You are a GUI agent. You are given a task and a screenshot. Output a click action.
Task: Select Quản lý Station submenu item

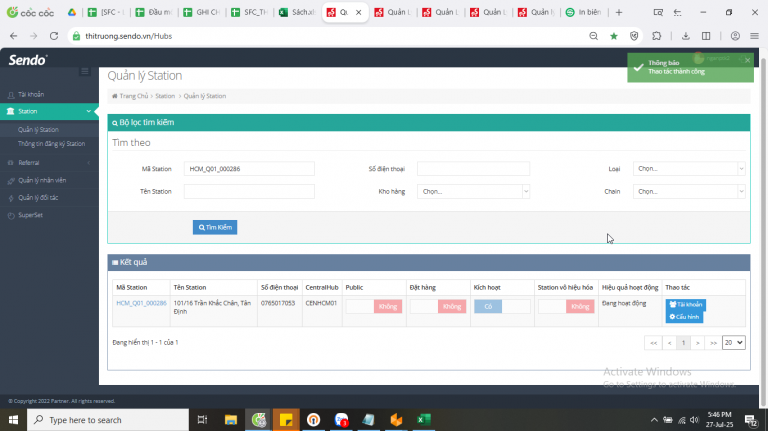(38, 129)
